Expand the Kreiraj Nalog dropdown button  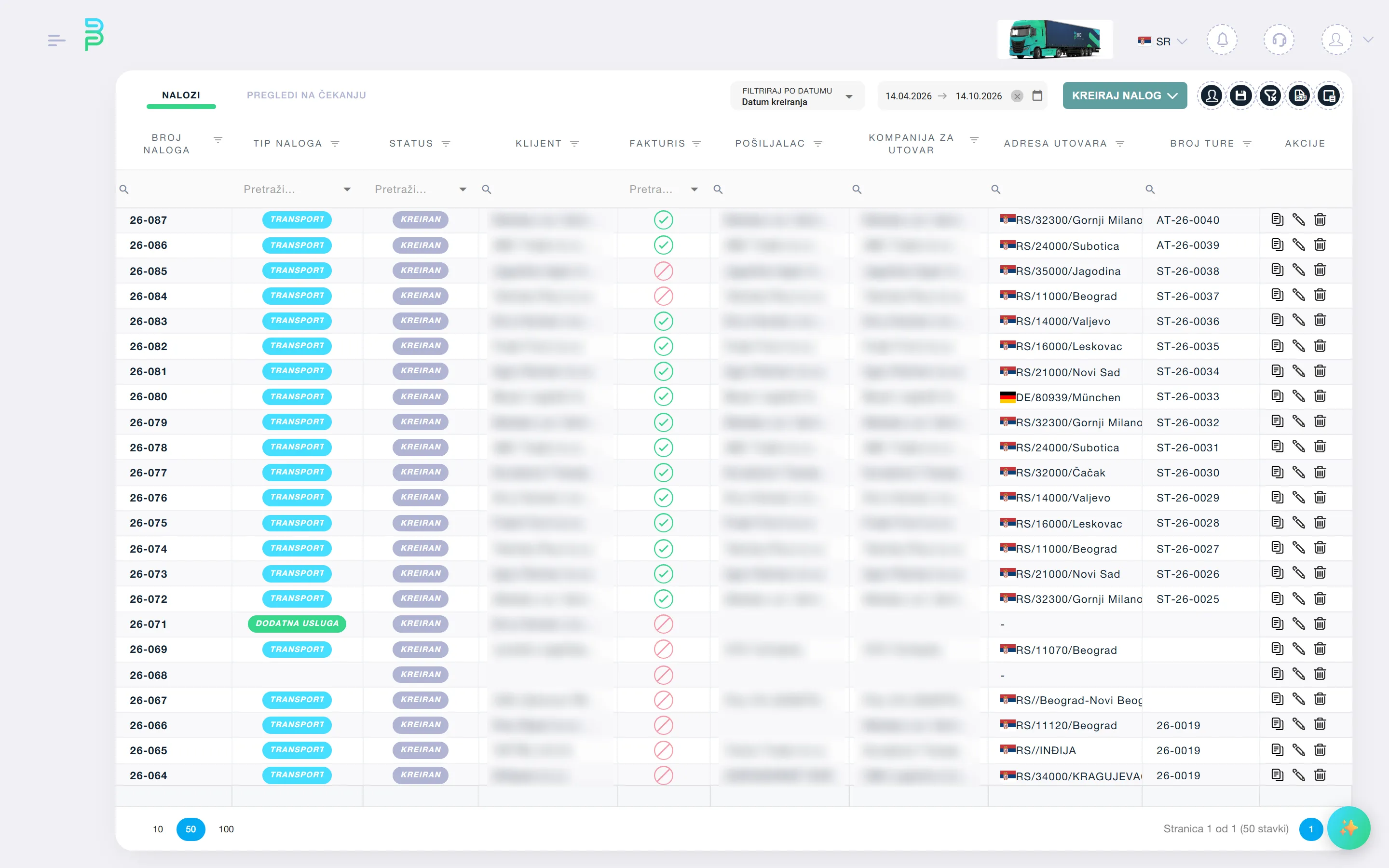1124,95
